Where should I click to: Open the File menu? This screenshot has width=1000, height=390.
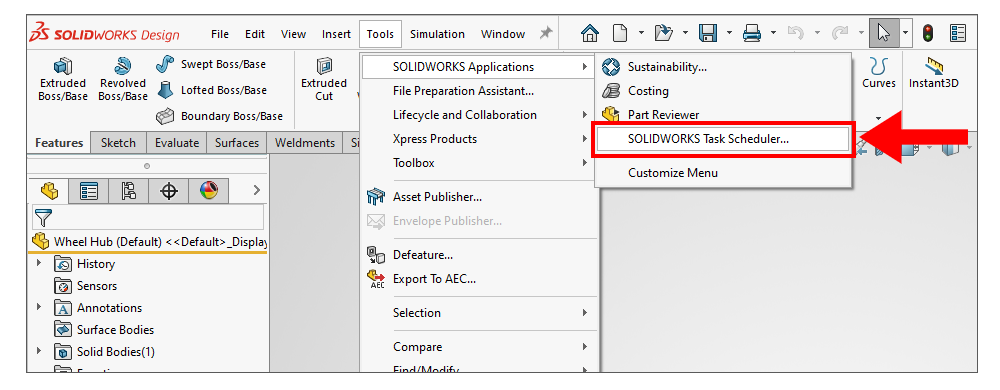click(220, 34)
